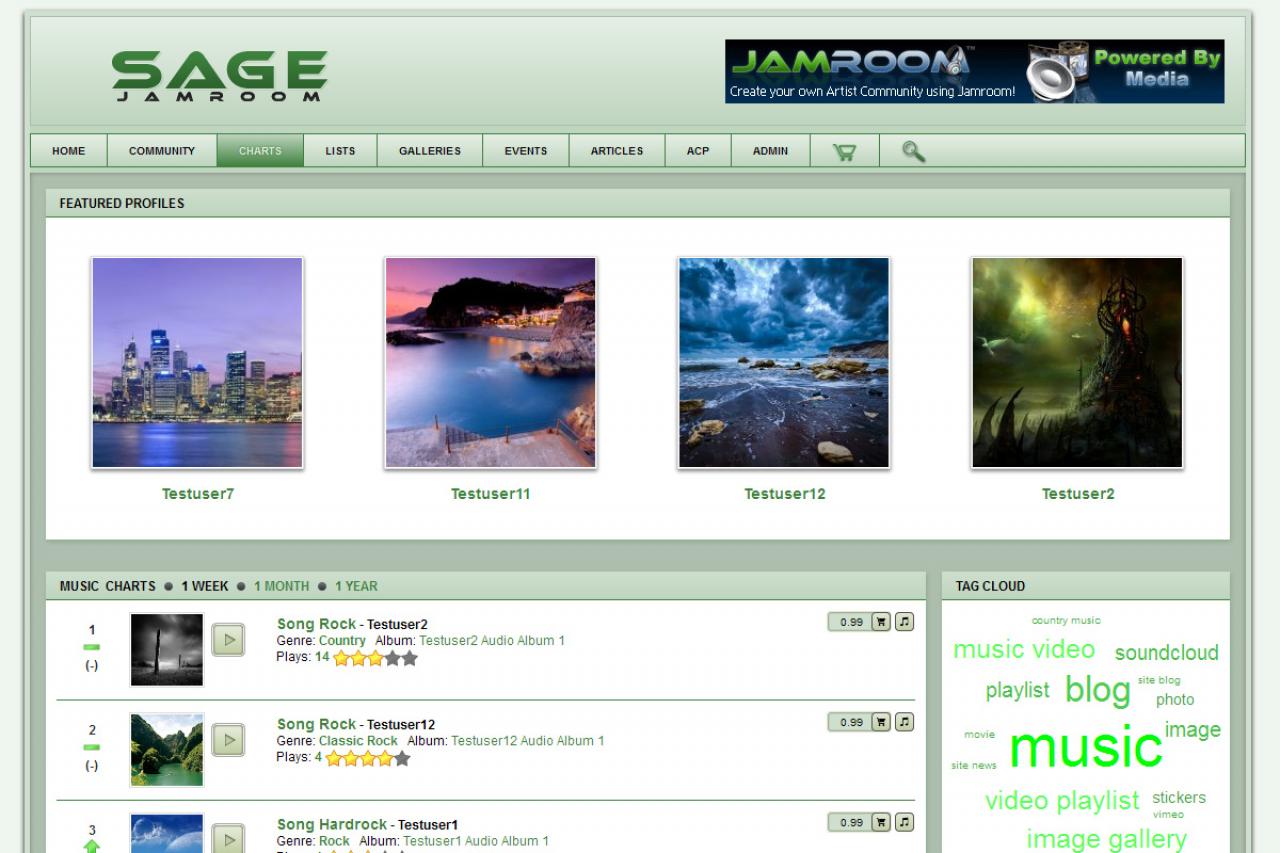This screenshot has height=853, width=1280.
Task: Open Testuser12's stormy beach profile image
Action: click(784, 363)
